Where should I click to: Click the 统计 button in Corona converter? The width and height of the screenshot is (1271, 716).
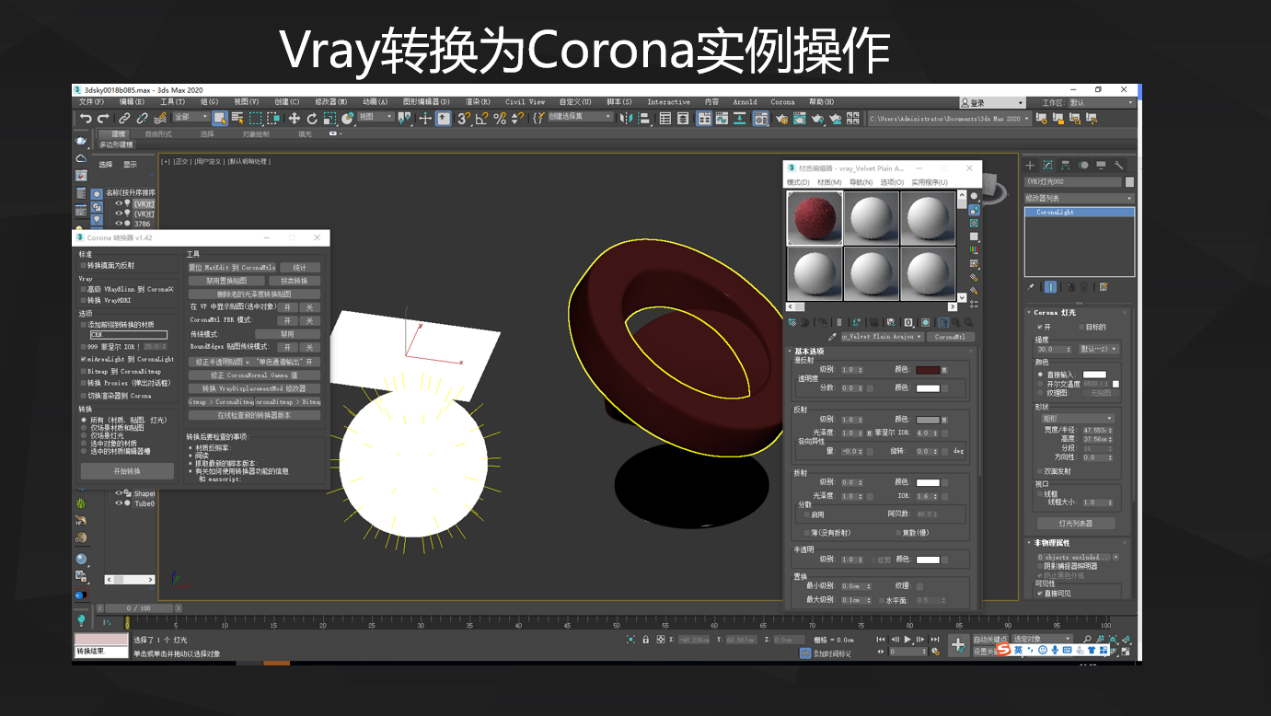300,268
